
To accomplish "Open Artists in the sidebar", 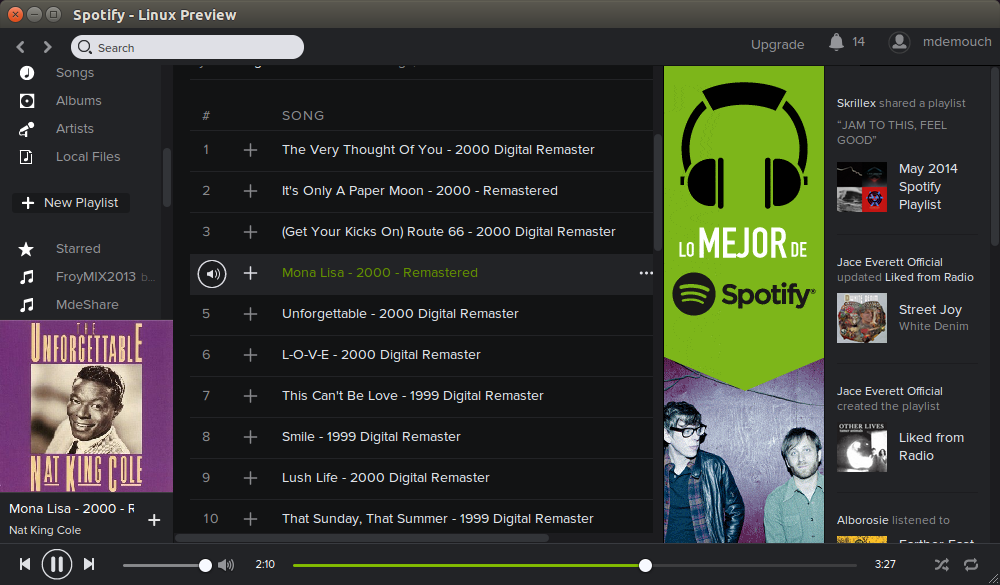I will (x=75, y=129).
